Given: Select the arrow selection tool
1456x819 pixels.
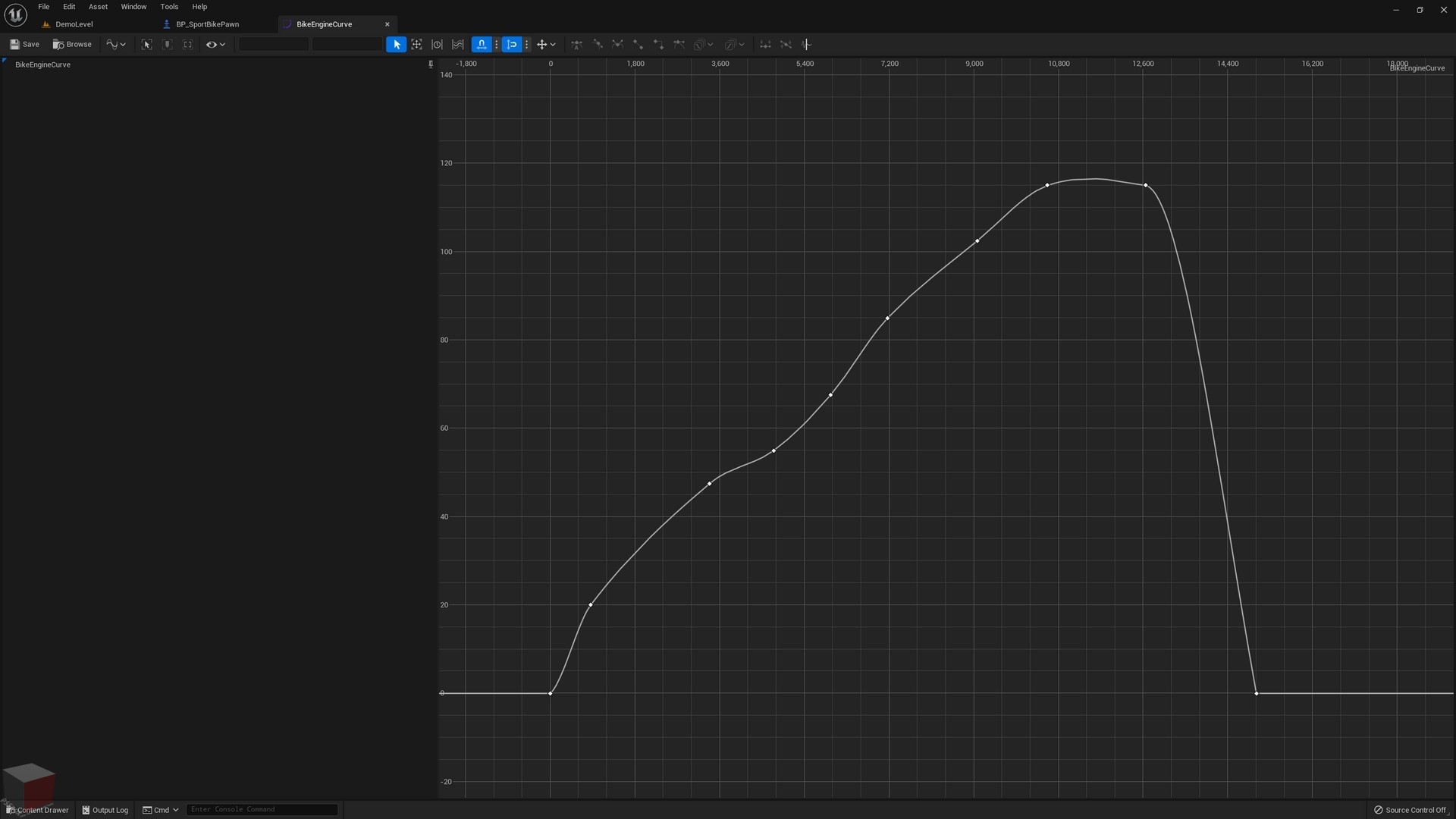Looking at the screenshot, I should 396,45.
